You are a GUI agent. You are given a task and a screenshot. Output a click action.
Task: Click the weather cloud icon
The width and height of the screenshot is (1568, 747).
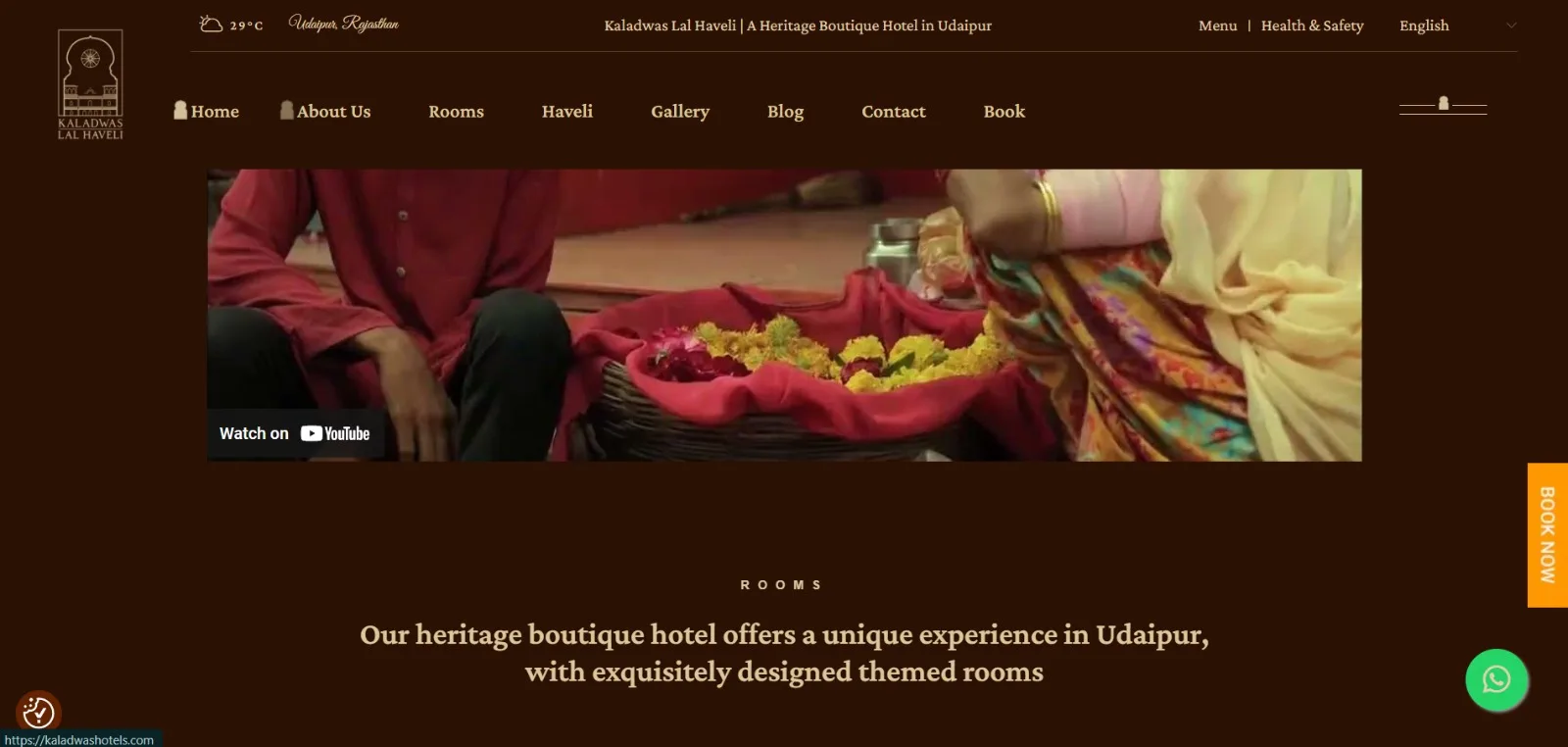tap(211, 24)
